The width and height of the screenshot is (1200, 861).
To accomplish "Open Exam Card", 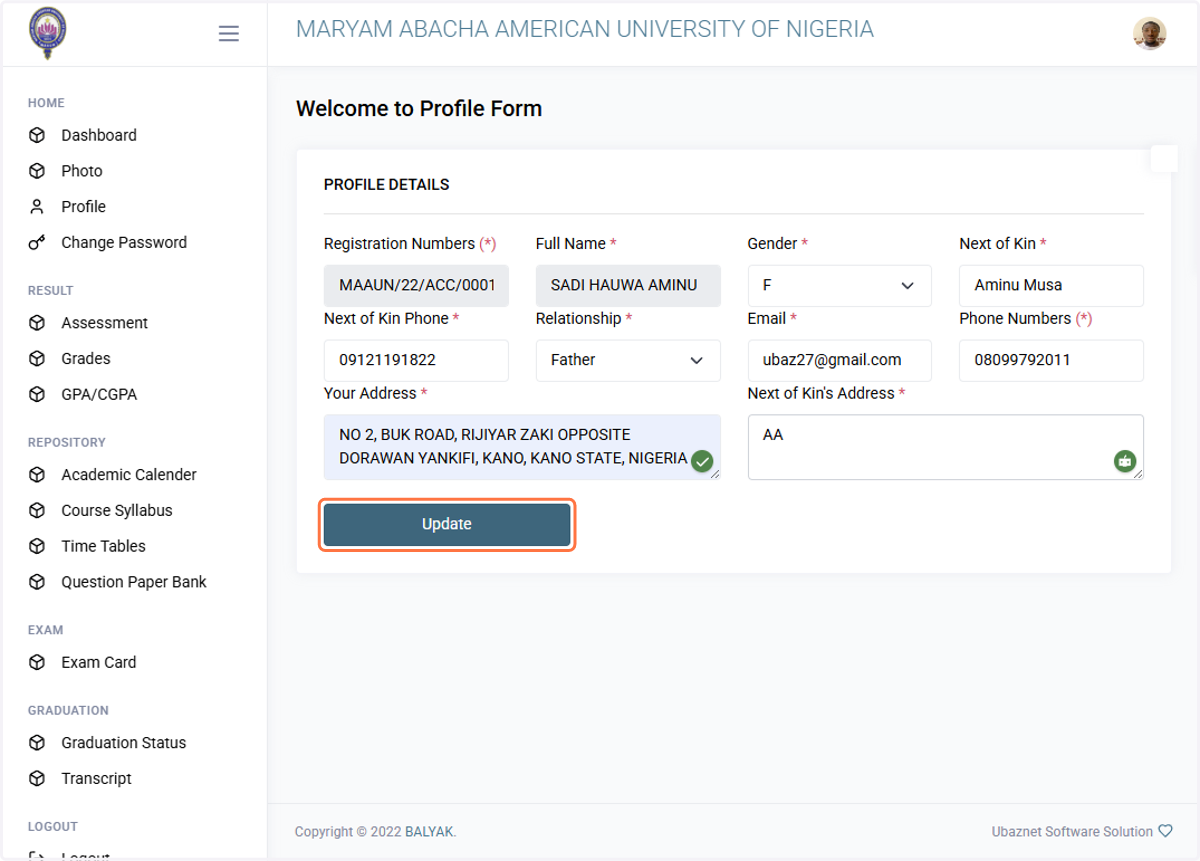I will [99, 663].
